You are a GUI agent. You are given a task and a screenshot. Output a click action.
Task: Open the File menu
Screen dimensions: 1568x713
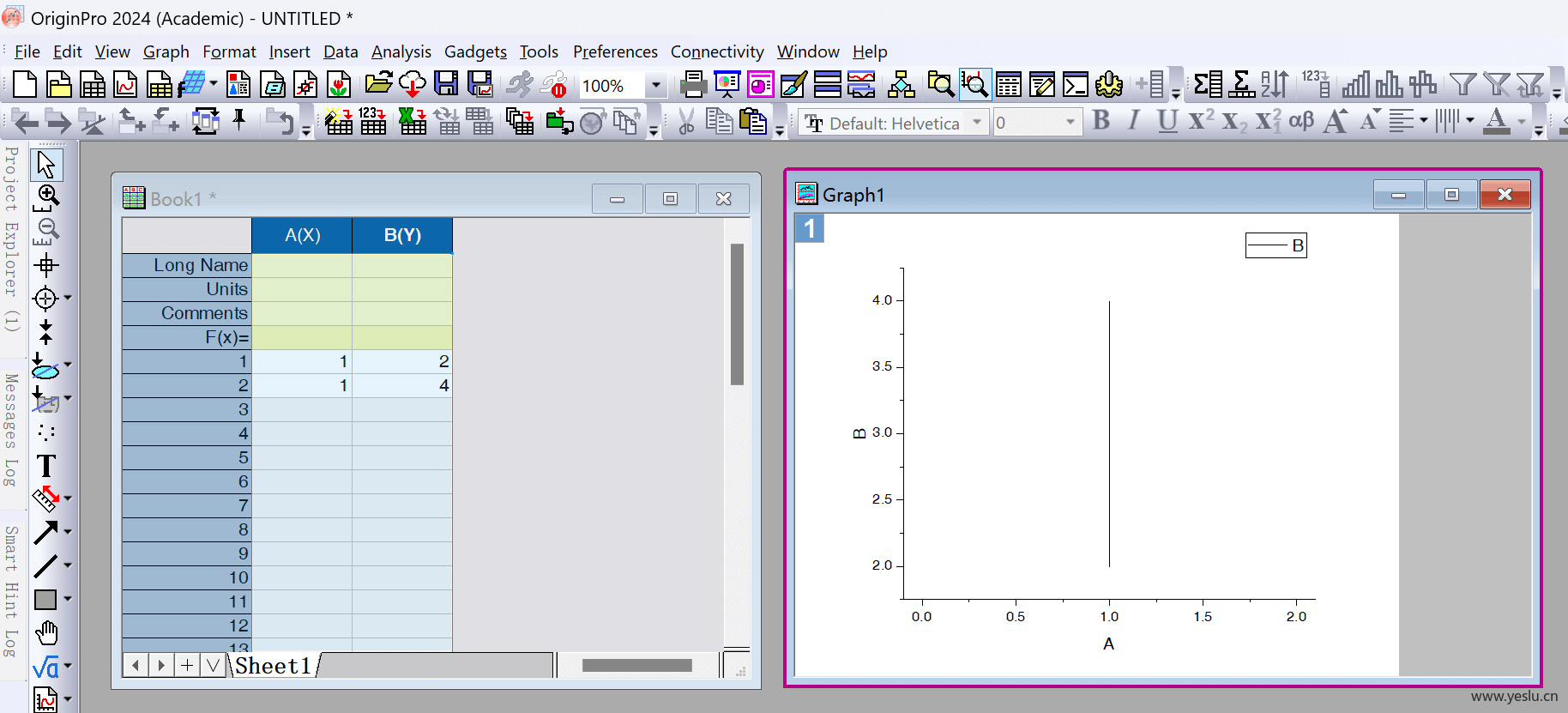[27, 51]
